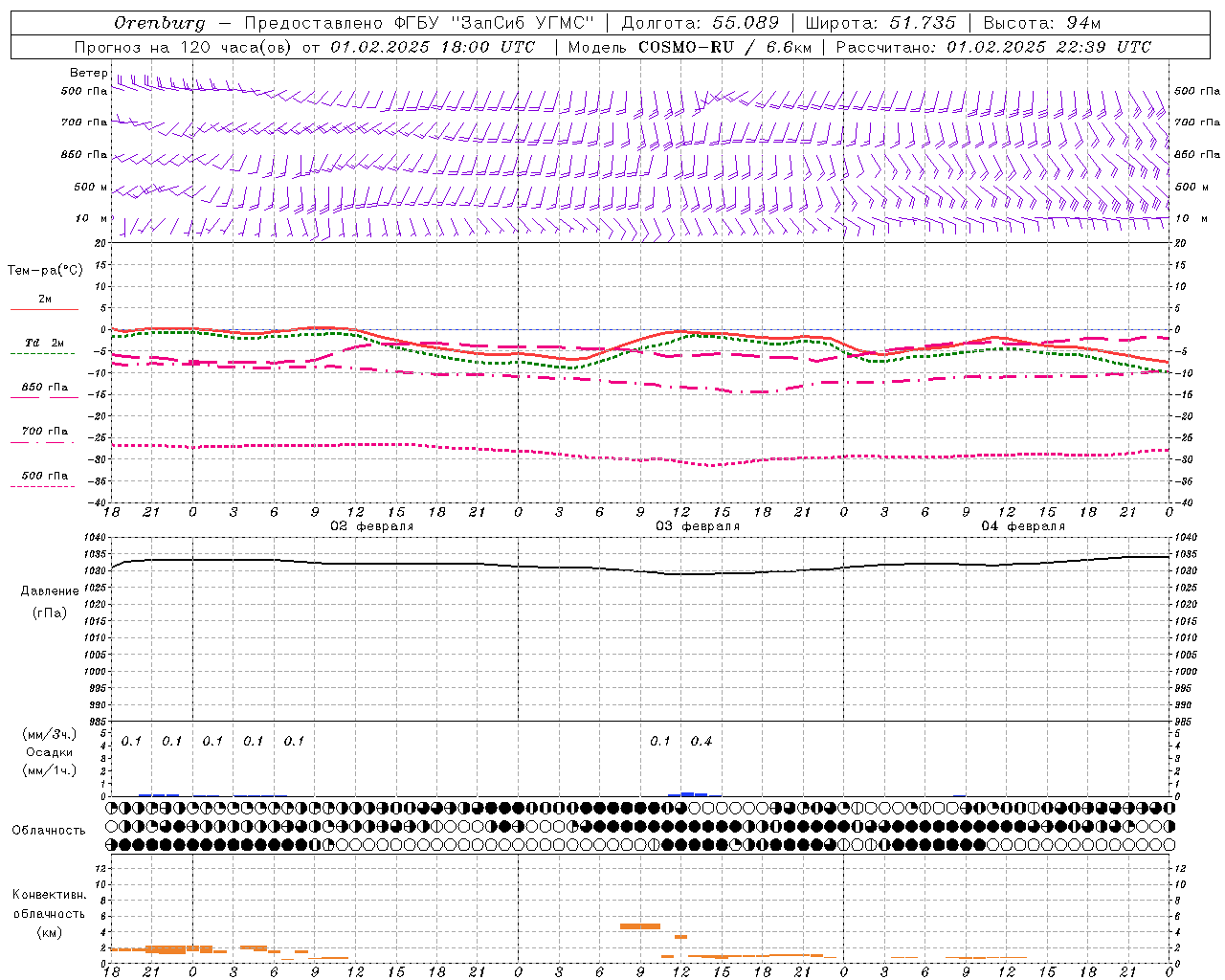Click the 850 гПа temperature legend entry
Viewport: 1225px width, 980px height.
click(x=44, y=388)
